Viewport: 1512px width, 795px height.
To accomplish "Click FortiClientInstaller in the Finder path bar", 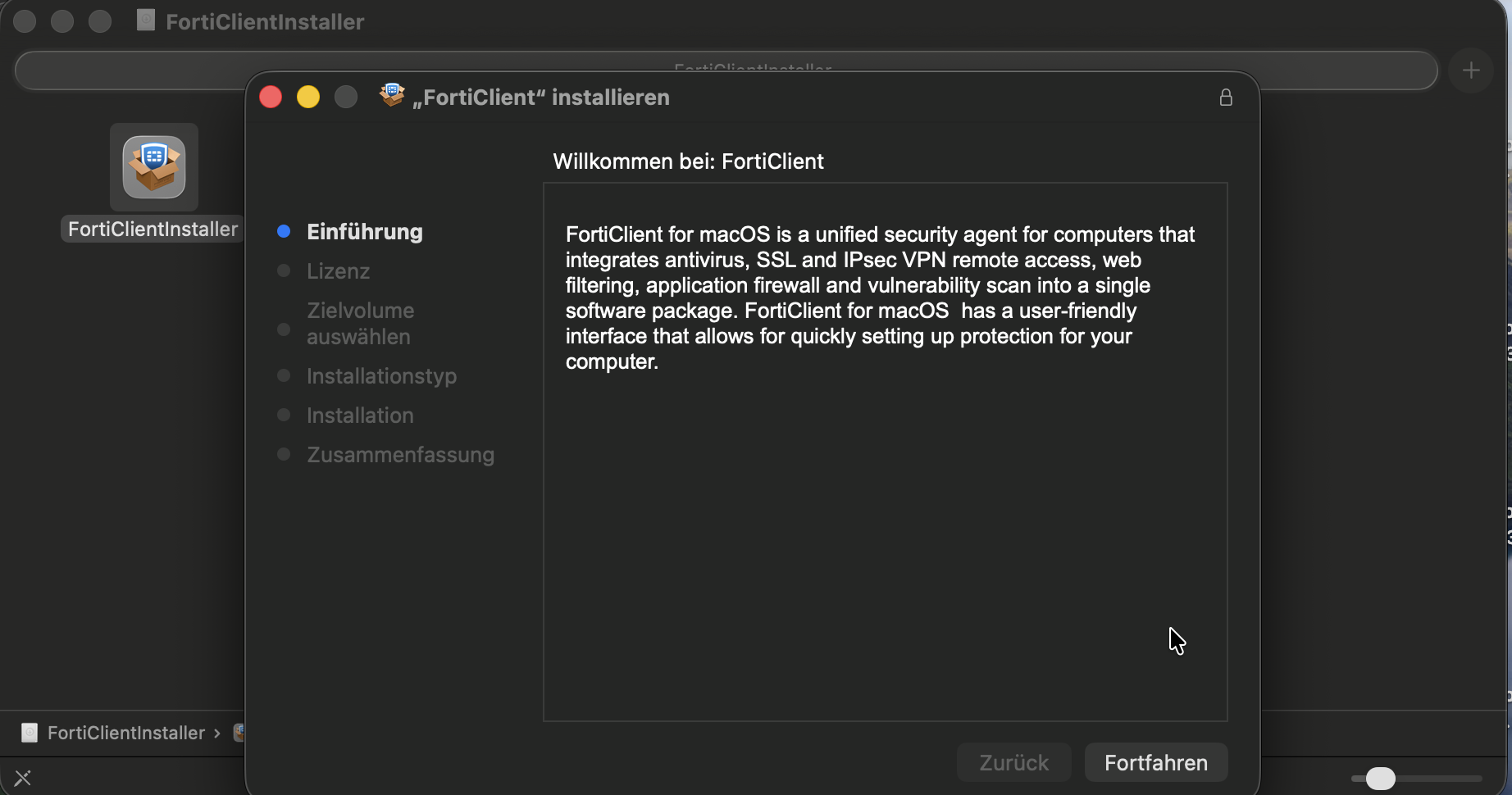I will (x=125, y=733).
